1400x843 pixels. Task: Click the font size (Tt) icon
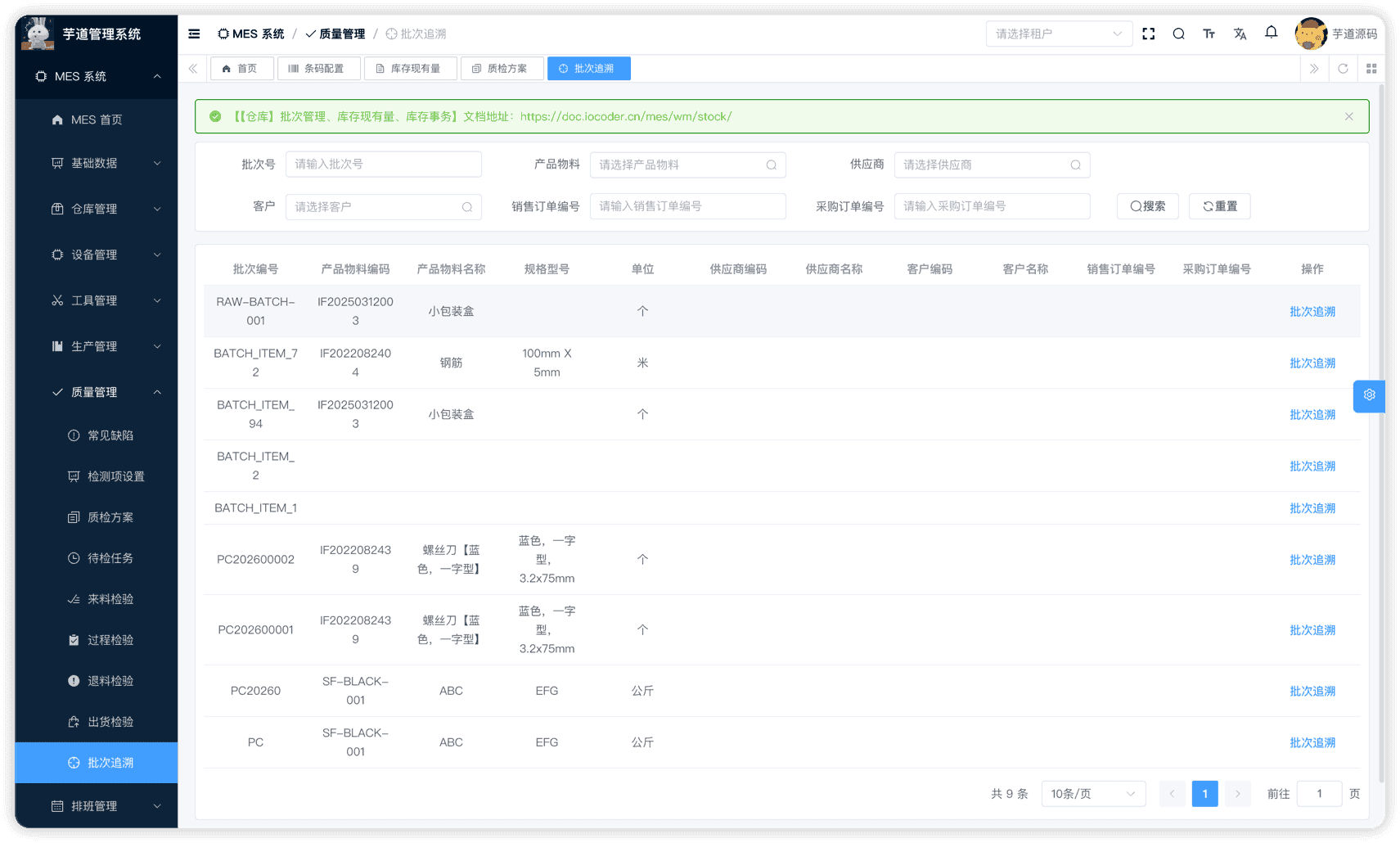[1209, 34]
